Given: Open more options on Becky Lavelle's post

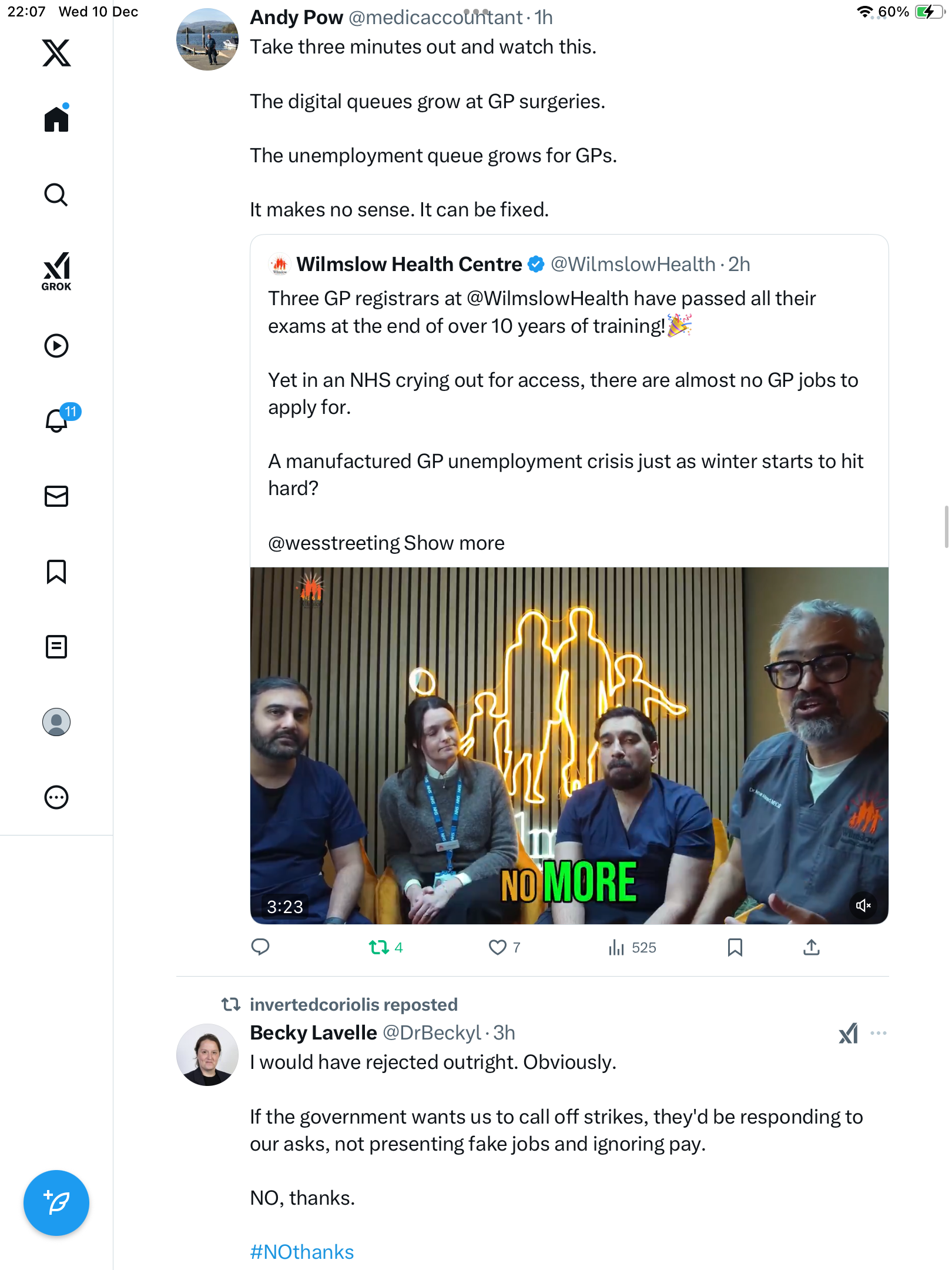Looking at the screenshot, I should (879, 1033).
